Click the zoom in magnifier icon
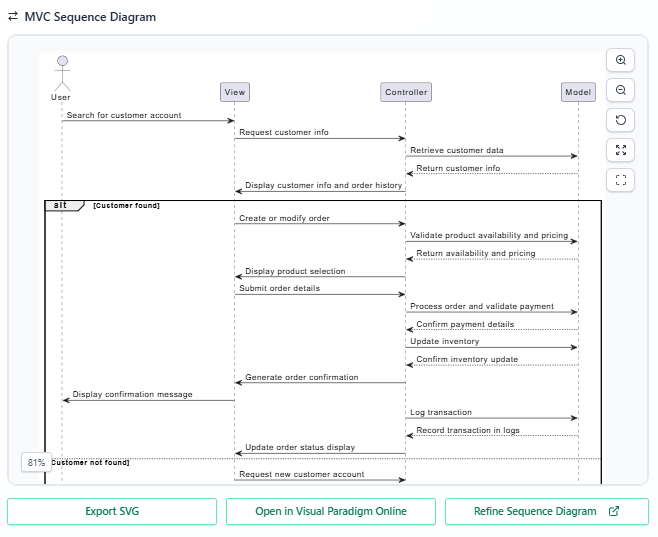Image resolution: width=658 pixels, height=537 pixels. tap(621, 60)
